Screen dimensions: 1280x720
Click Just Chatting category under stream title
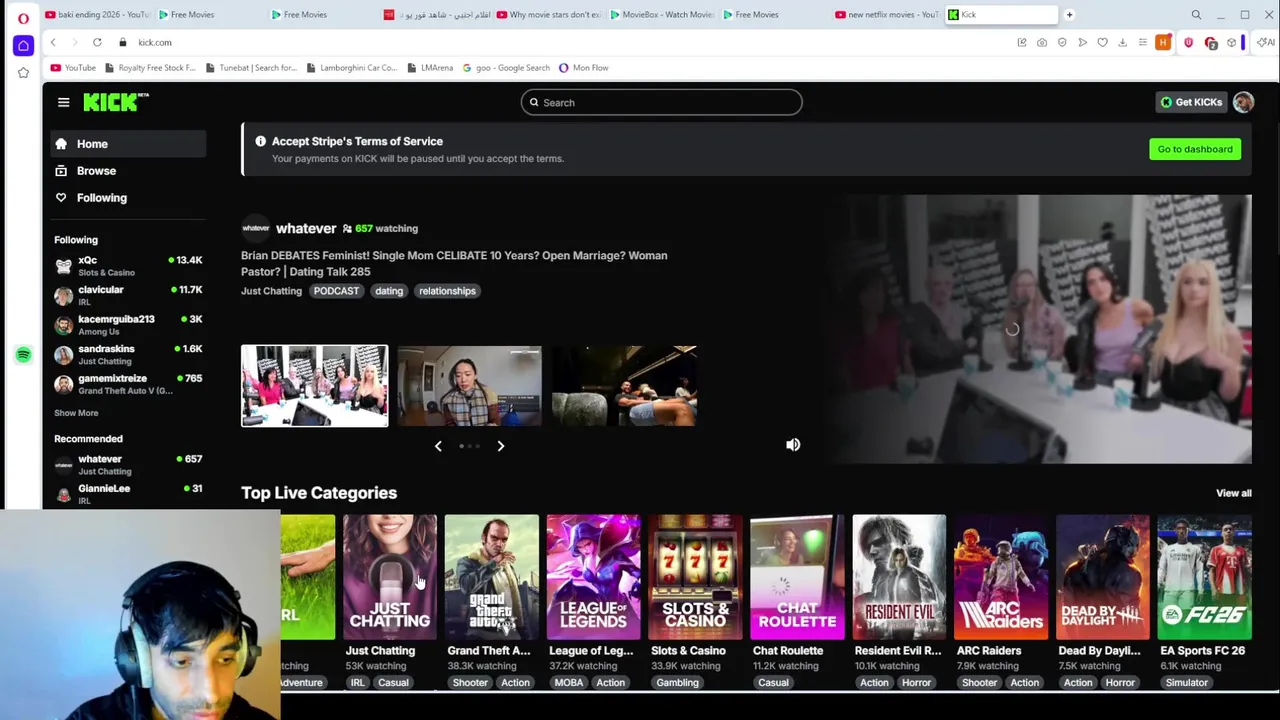271,291
